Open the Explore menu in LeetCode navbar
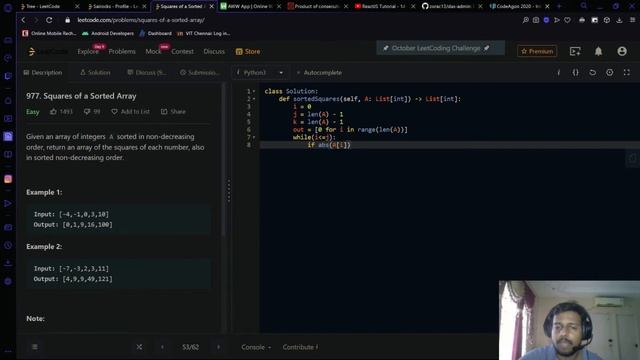The image size is (640, 360). coord(88,51)
